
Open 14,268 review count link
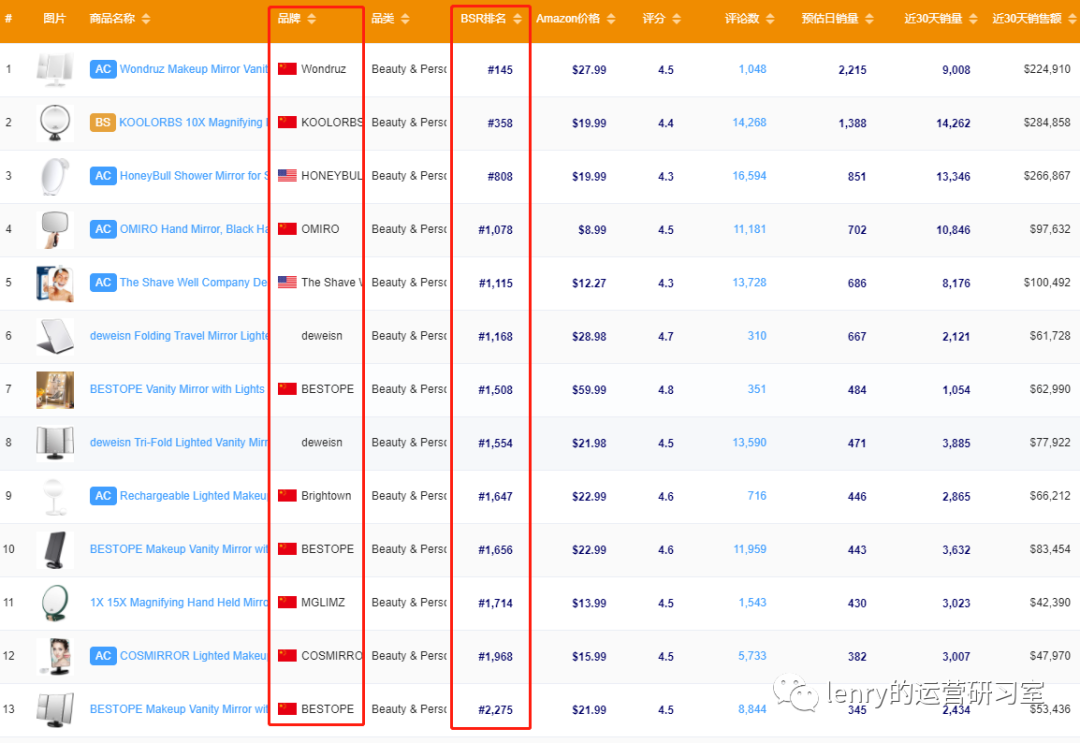(x=749, y=123)
